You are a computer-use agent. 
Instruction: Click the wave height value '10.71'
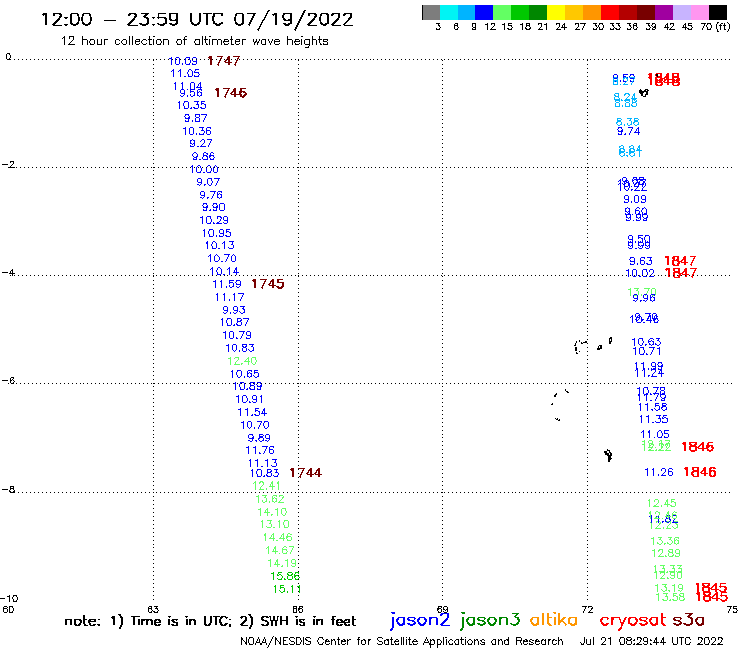[x=647, y=351]
